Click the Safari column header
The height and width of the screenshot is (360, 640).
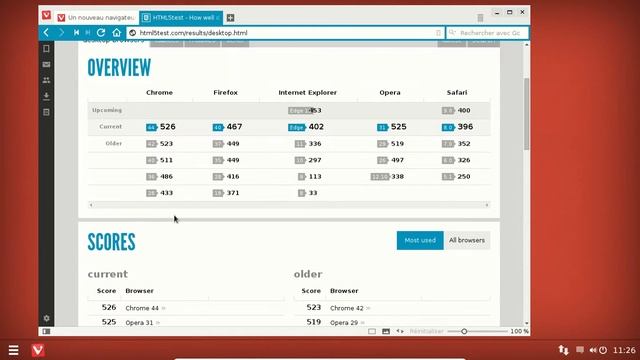coord(457,92)
